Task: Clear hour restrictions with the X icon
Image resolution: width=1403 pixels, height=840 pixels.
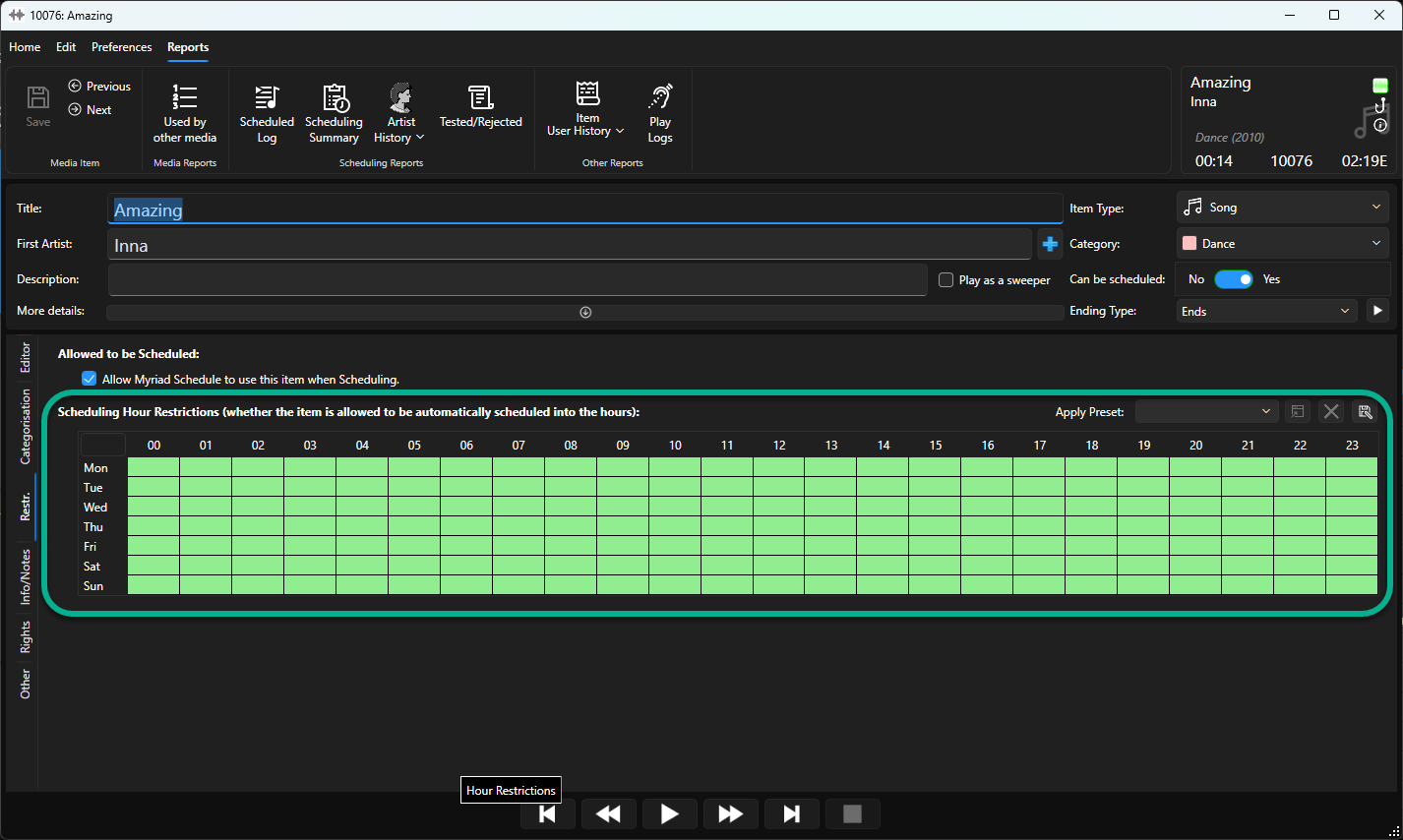Action: click(x=1331, y=412)
